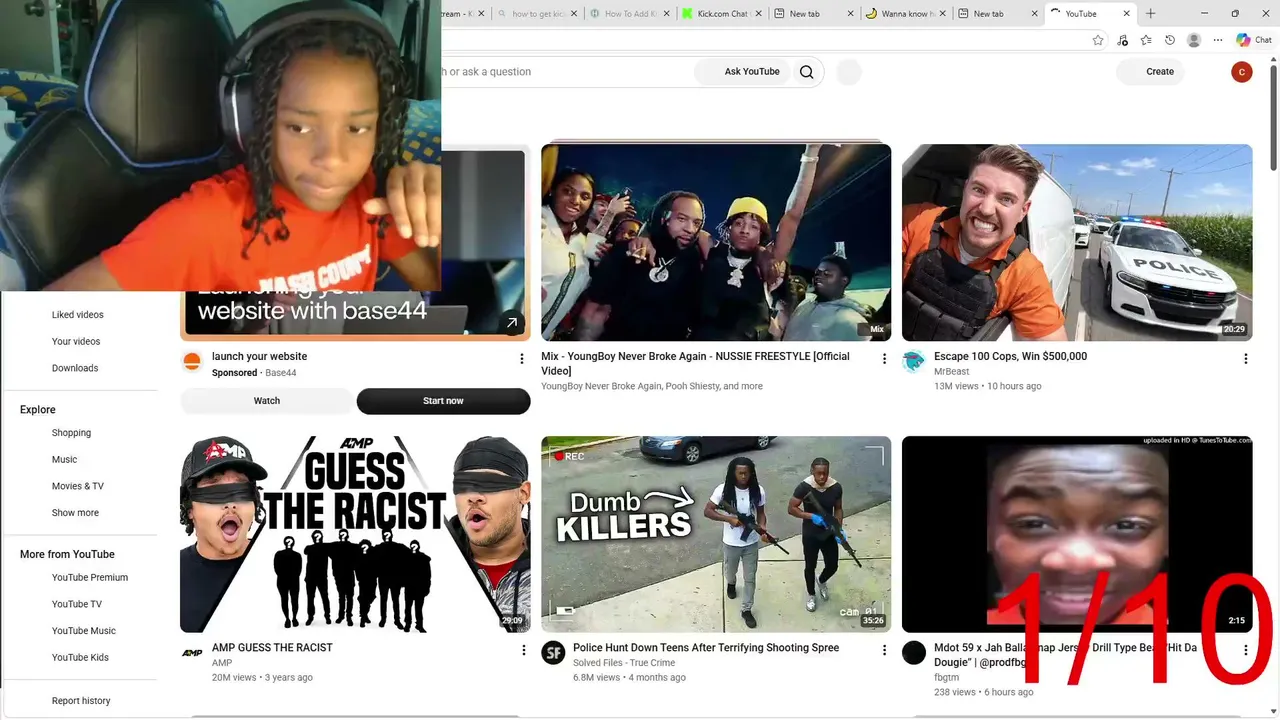This screenshot has height=720, width=1280.
Task: Open Report history link
Action: (x=81, y=701)
